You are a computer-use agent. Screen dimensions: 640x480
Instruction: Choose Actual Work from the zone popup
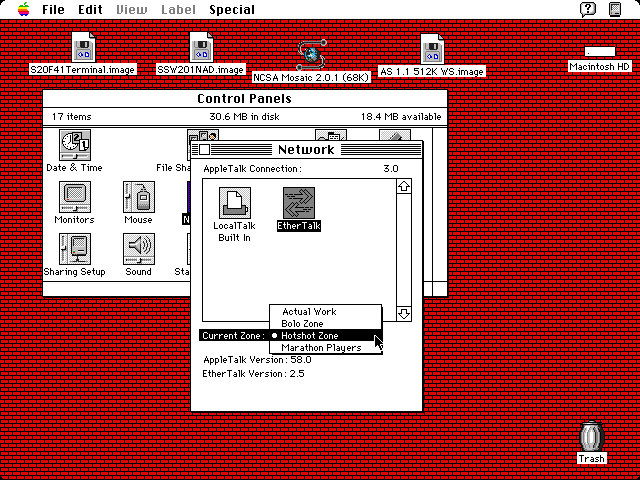326,312
